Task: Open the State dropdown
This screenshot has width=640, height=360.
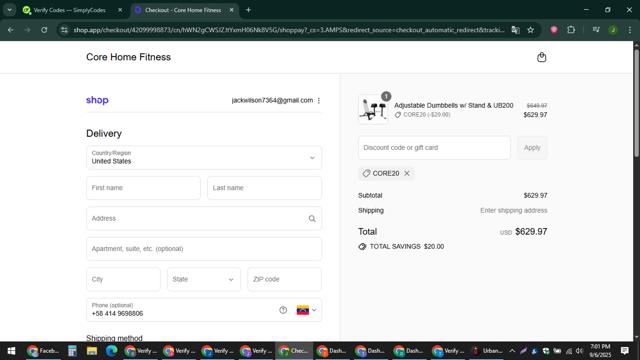Action: [203, 280]
